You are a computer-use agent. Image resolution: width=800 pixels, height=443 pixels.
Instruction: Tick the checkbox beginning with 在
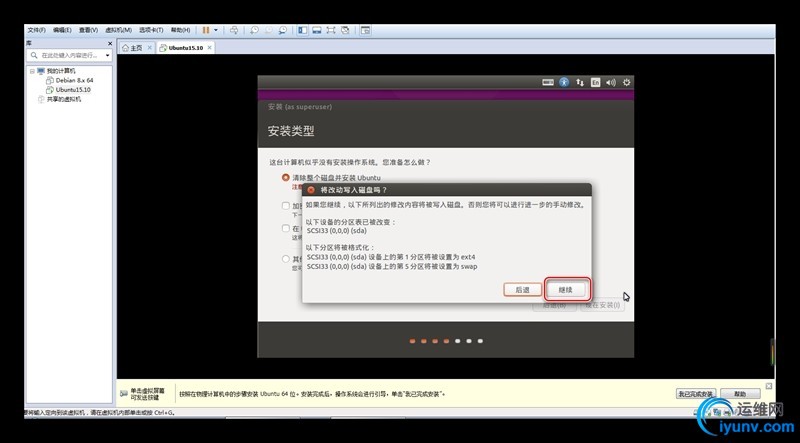click(x=286, y=228)
